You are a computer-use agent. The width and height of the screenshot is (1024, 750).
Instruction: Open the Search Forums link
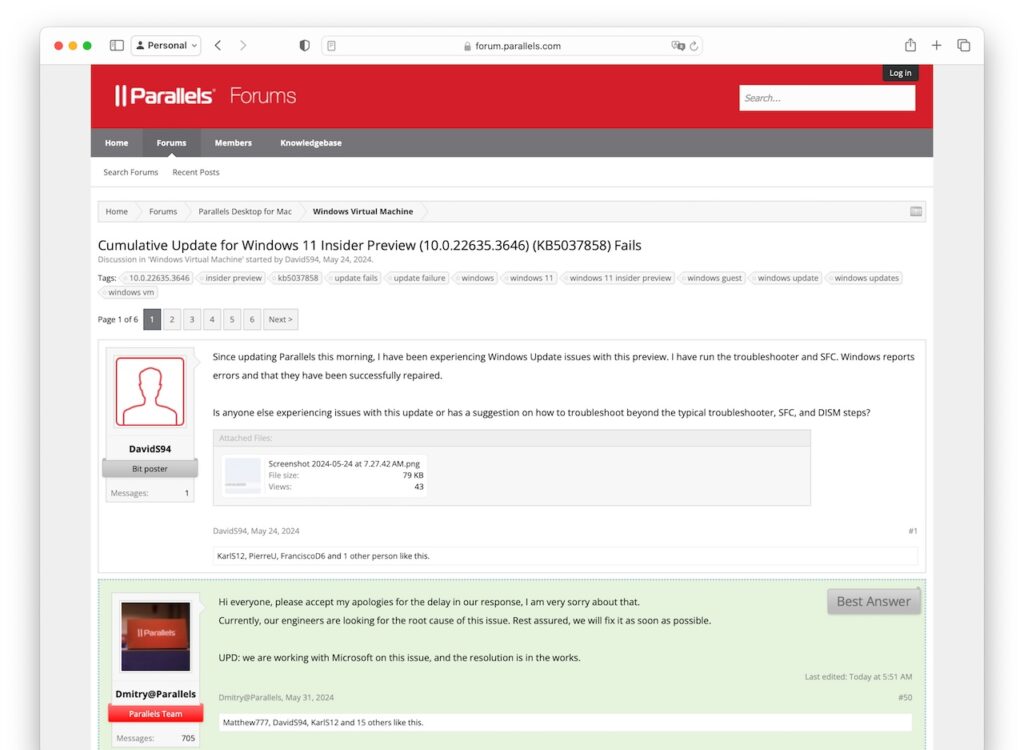pyautogui.click(x=130, y=172)
